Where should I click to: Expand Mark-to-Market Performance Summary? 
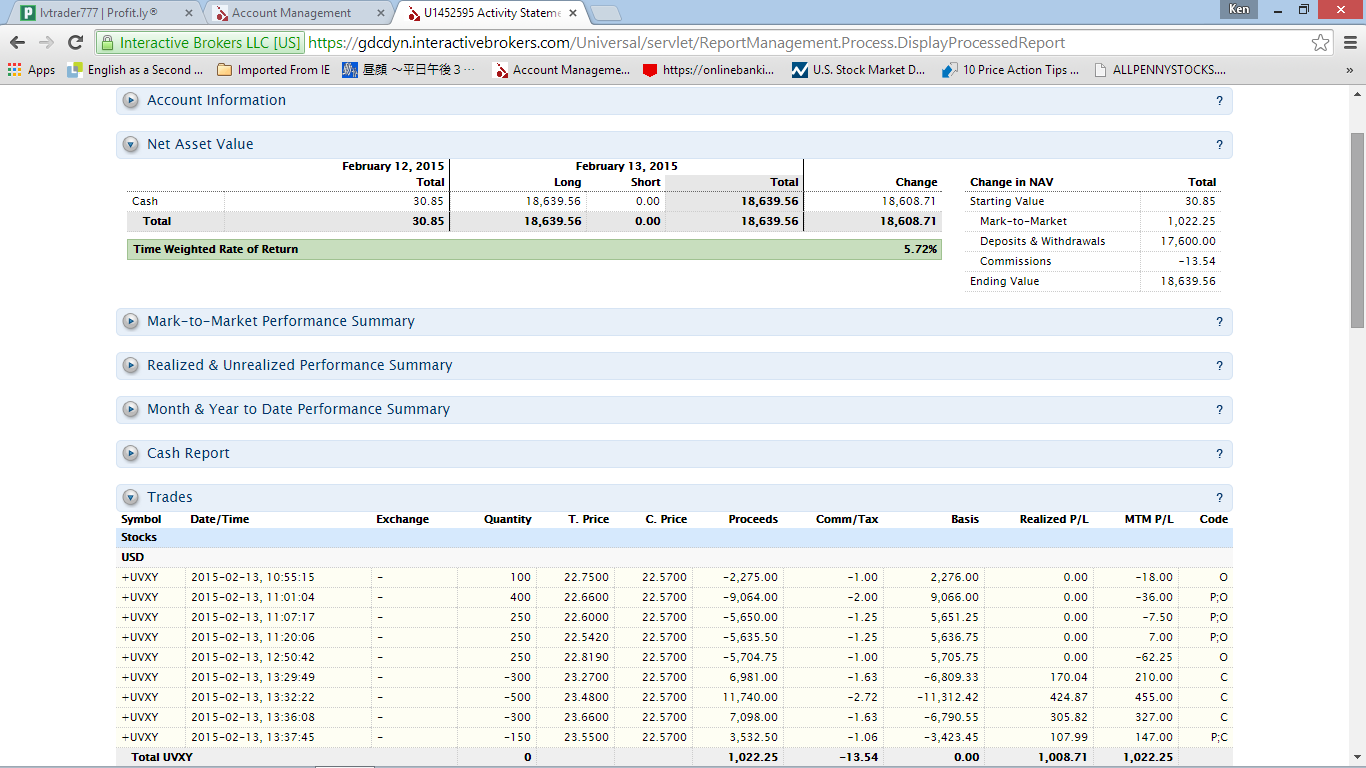coord(130,322)
